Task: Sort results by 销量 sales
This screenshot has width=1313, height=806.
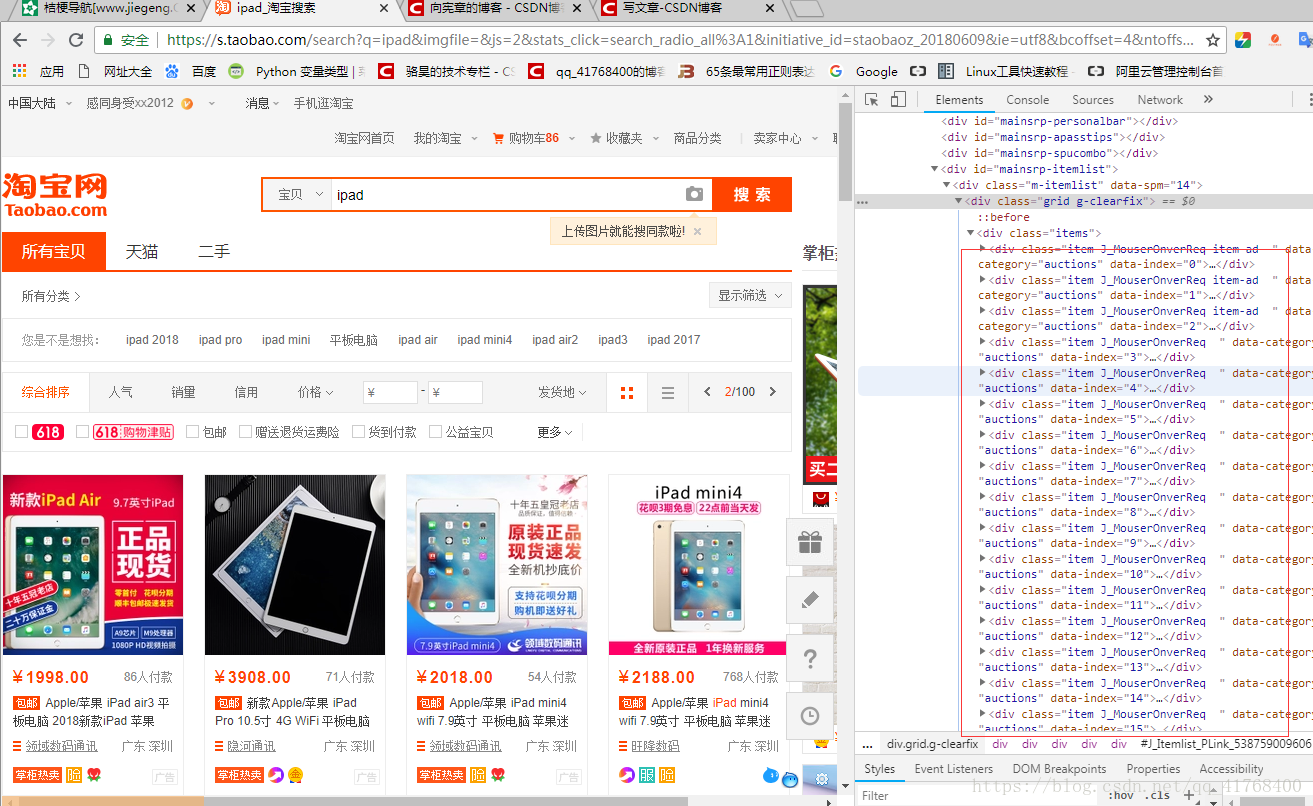Action: click(x=183, y=392)
